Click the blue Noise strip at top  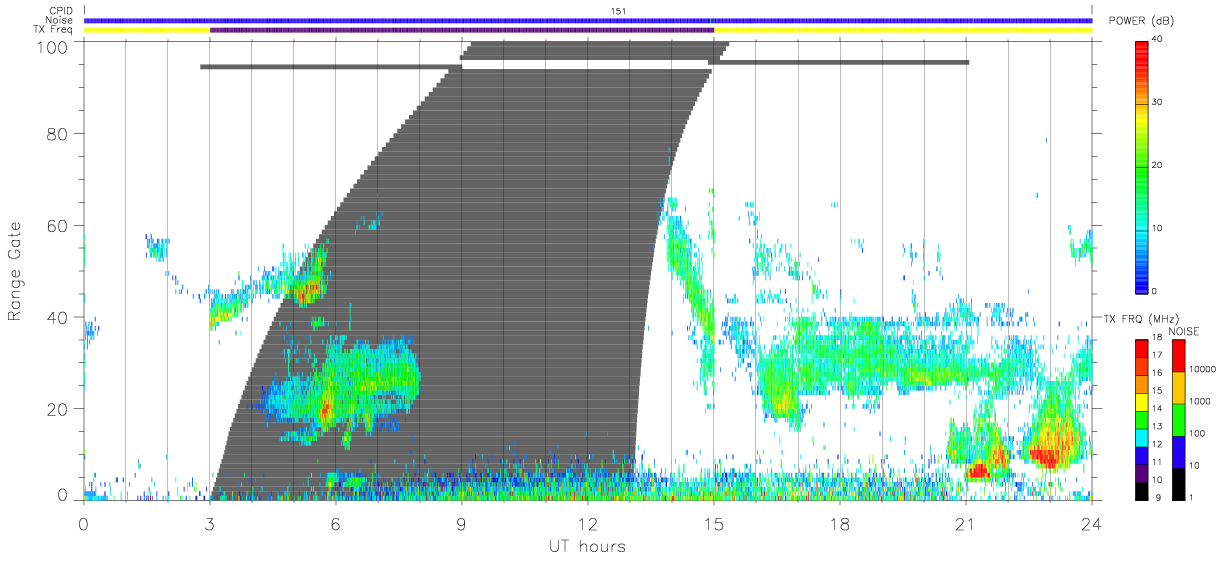[588, 20]
